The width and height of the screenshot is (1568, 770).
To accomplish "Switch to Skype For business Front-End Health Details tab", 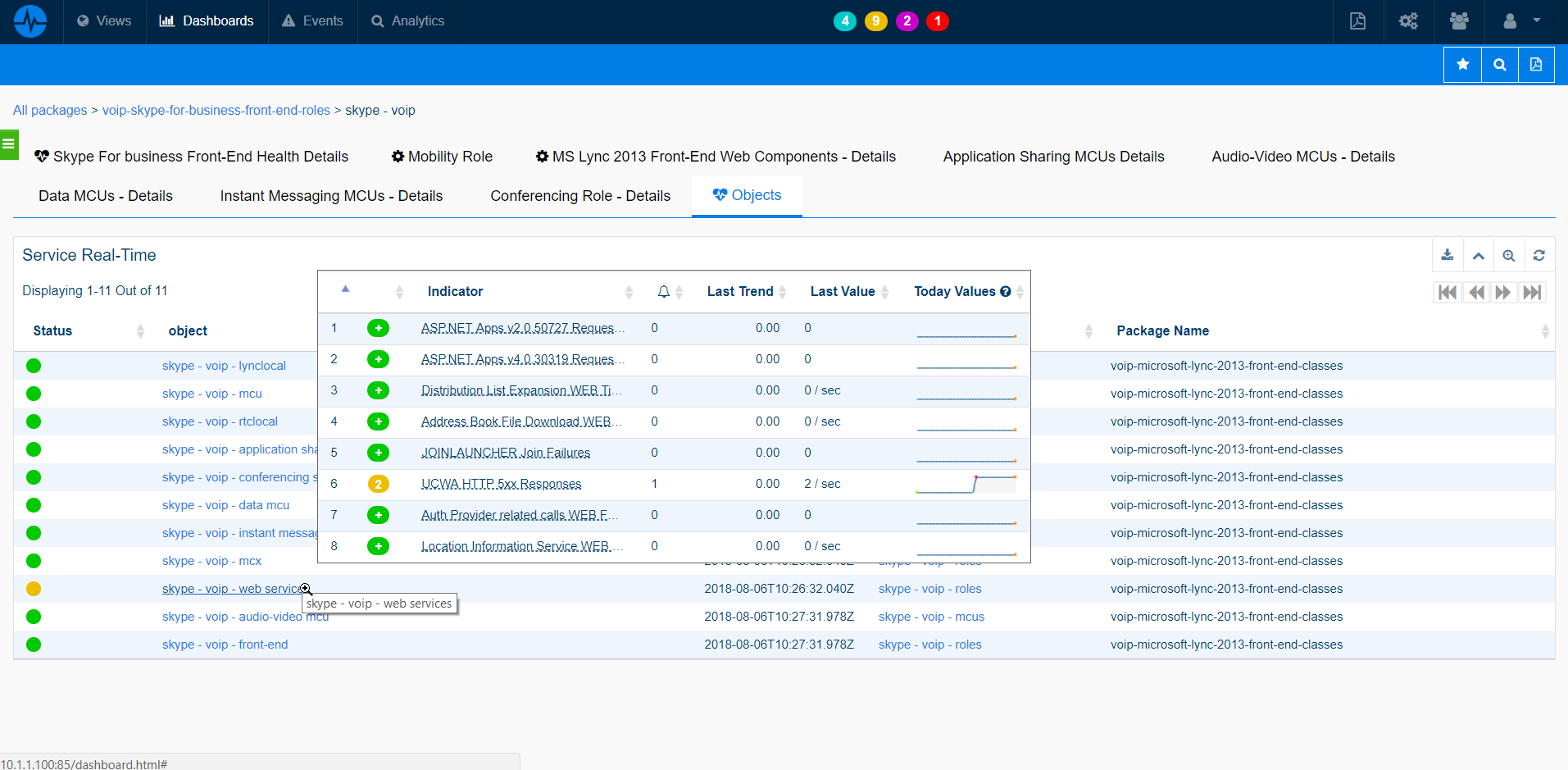I will pyautogui.click(x=191, y=157).
